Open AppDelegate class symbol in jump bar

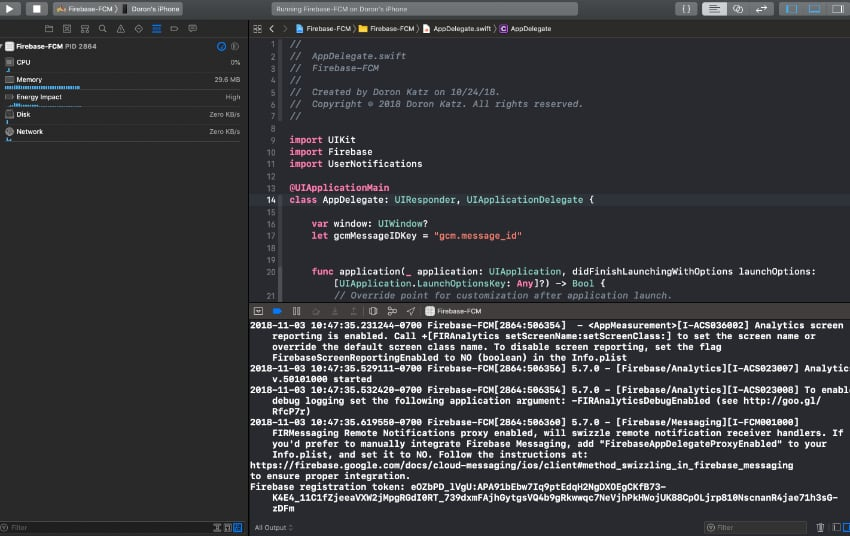(525, 29)
